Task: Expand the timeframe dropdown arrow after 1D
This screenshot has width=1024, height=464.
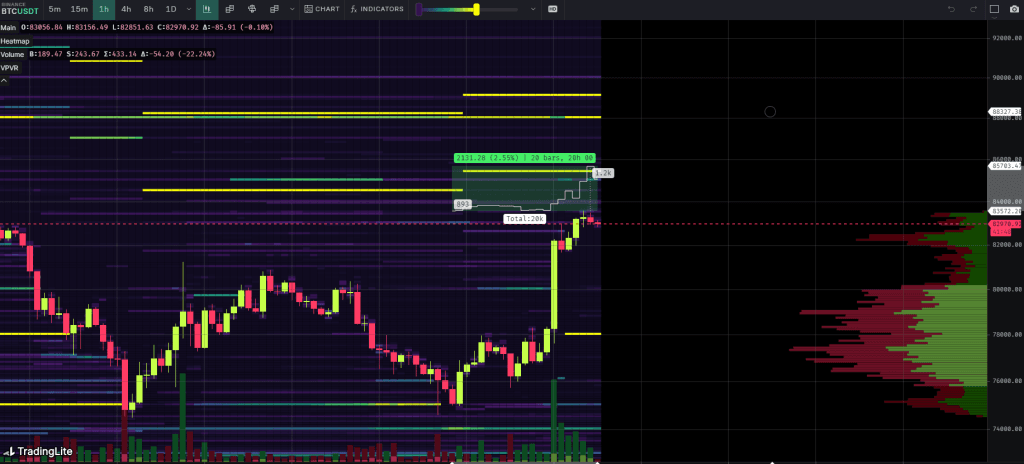Action: [189, 9]
